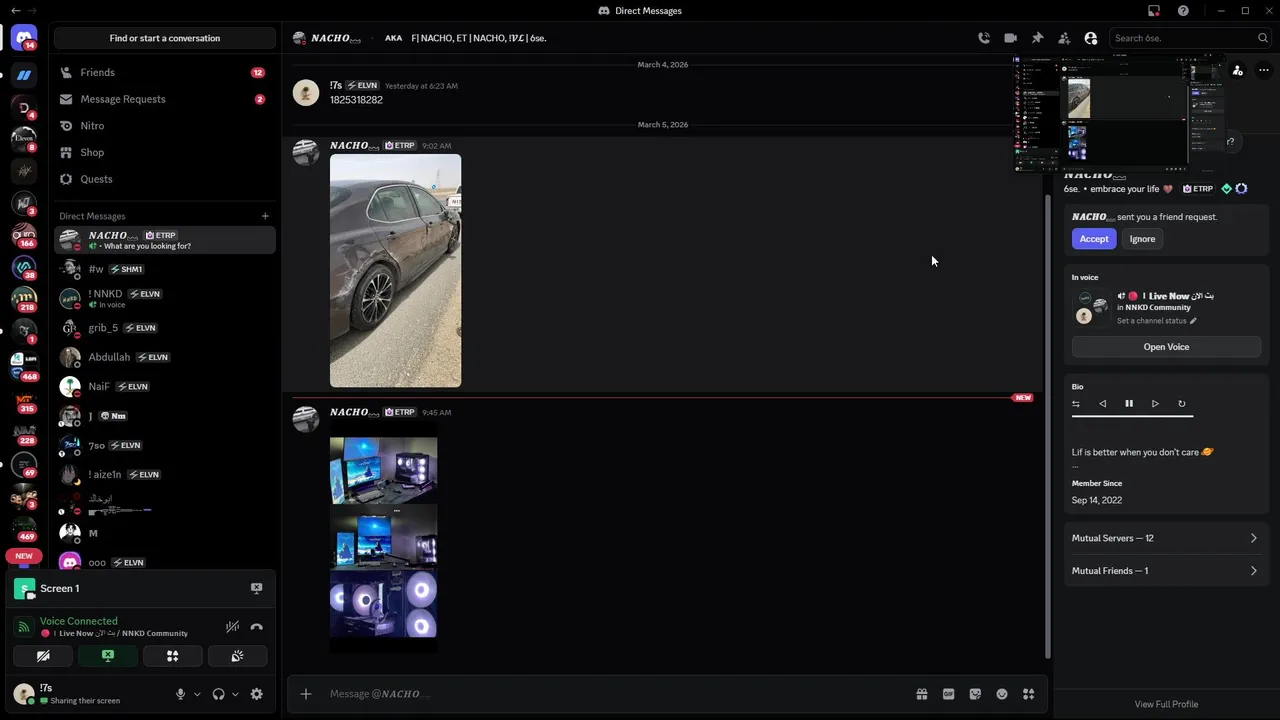Open the Quests page
Viewport: 1280px width, 720px height.
point(165,179)
